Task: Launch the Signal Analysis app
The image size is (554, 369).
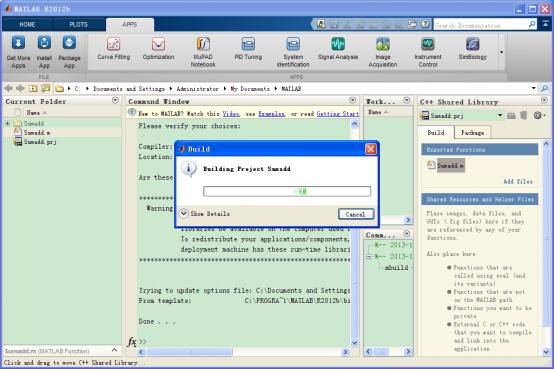Action: coord(338,48)
